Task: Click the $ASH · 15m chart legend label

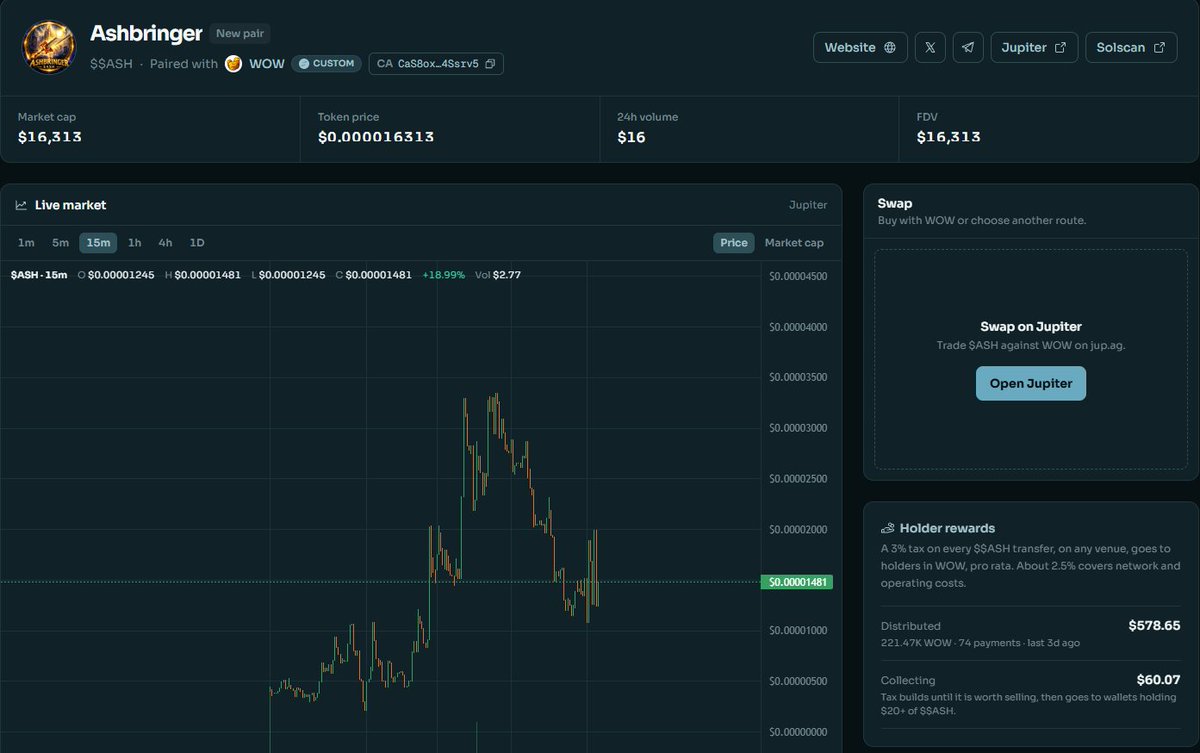Action: point(39,274)
